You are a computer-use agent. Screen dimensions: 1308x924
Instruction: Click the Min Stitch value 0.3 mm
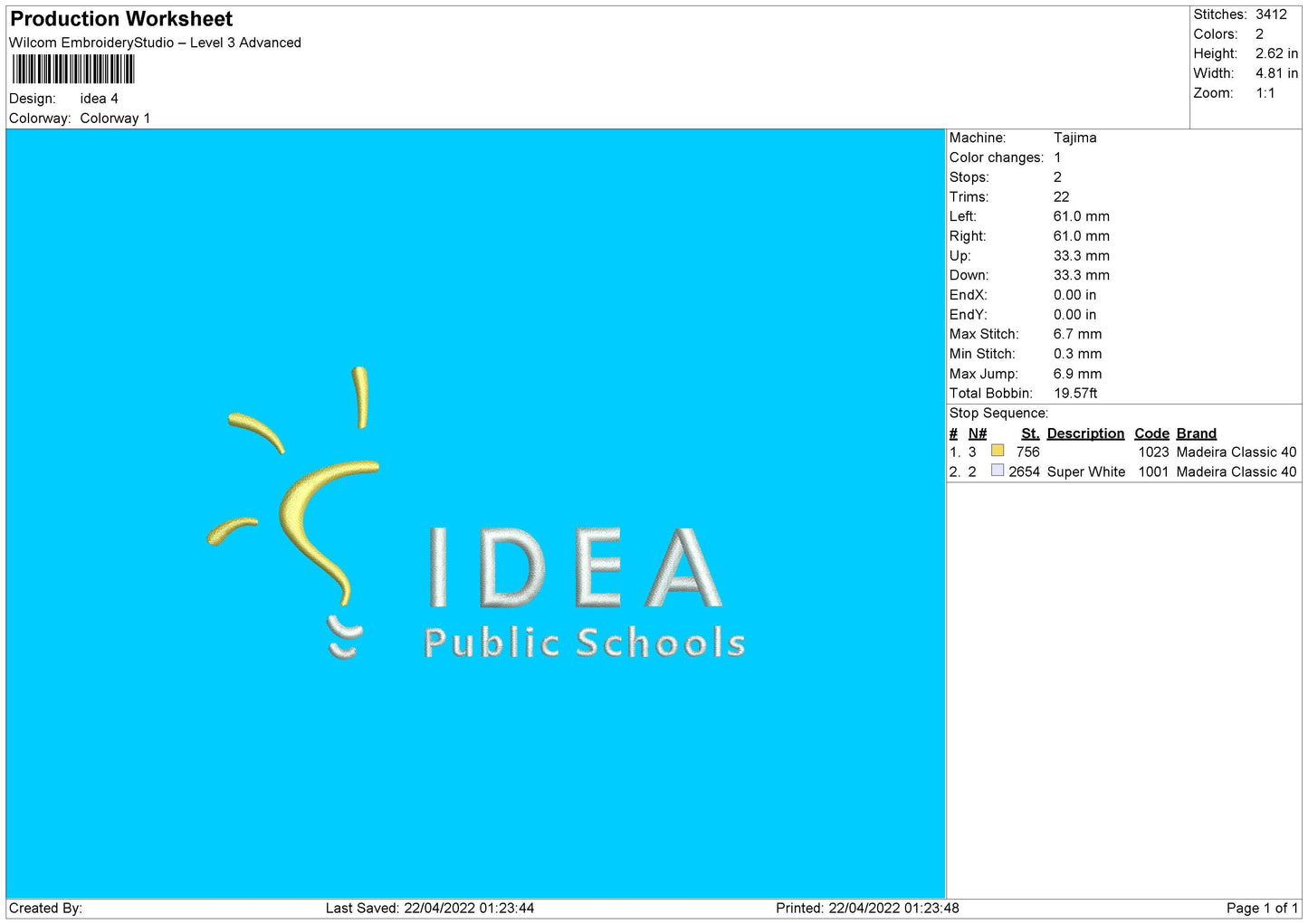point(1077,354)
